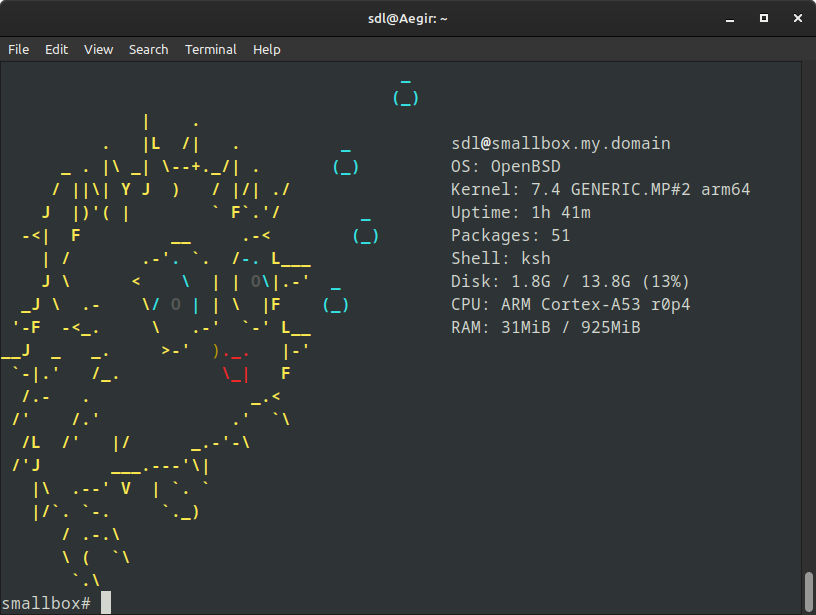Click the sdl@smallbox.my.domain text
This screenshot has width=816, height=615.
tap(560, 144)
